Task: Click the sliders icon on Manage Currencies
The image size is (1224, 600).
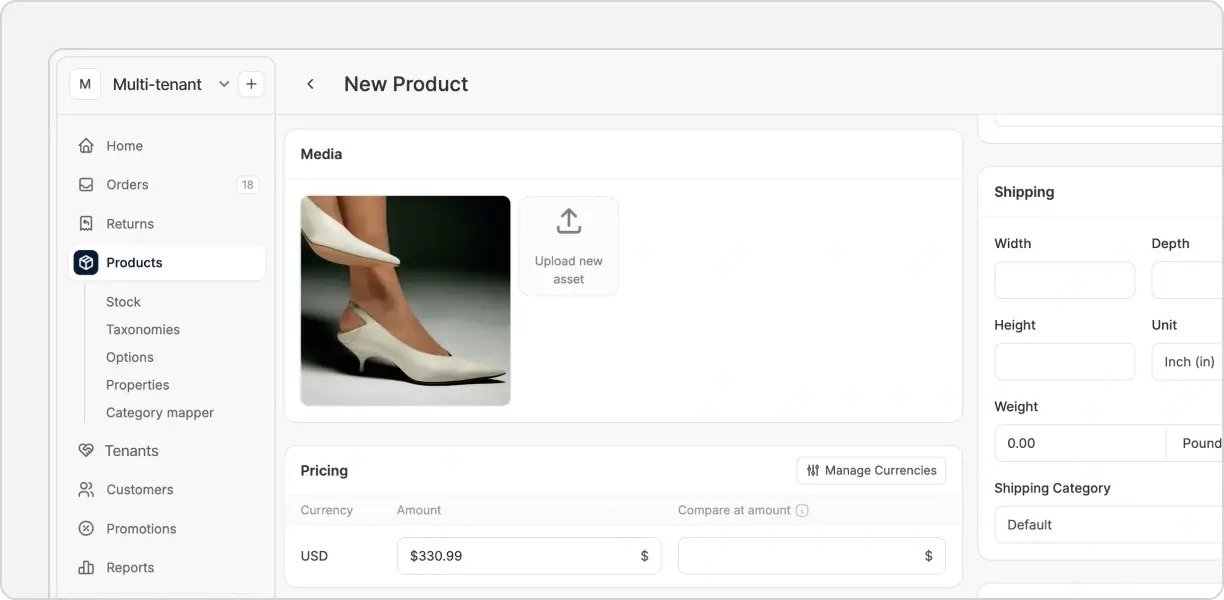Action: [812, 470]
